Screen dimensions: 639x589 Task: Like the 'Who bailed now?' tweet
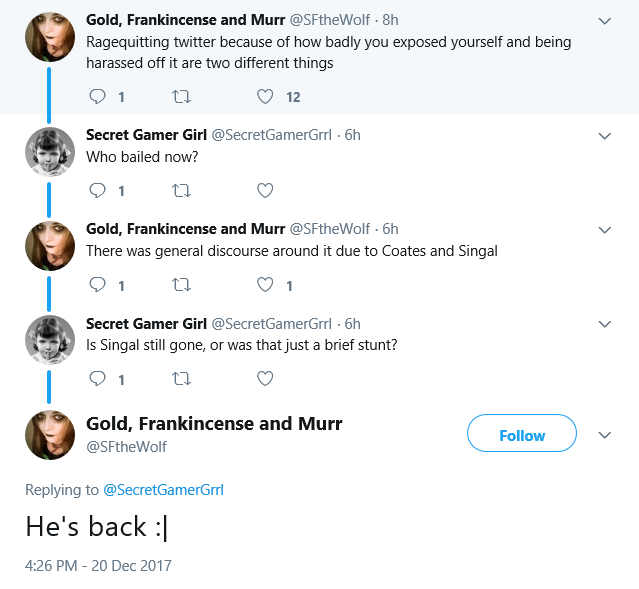[265, 190]
